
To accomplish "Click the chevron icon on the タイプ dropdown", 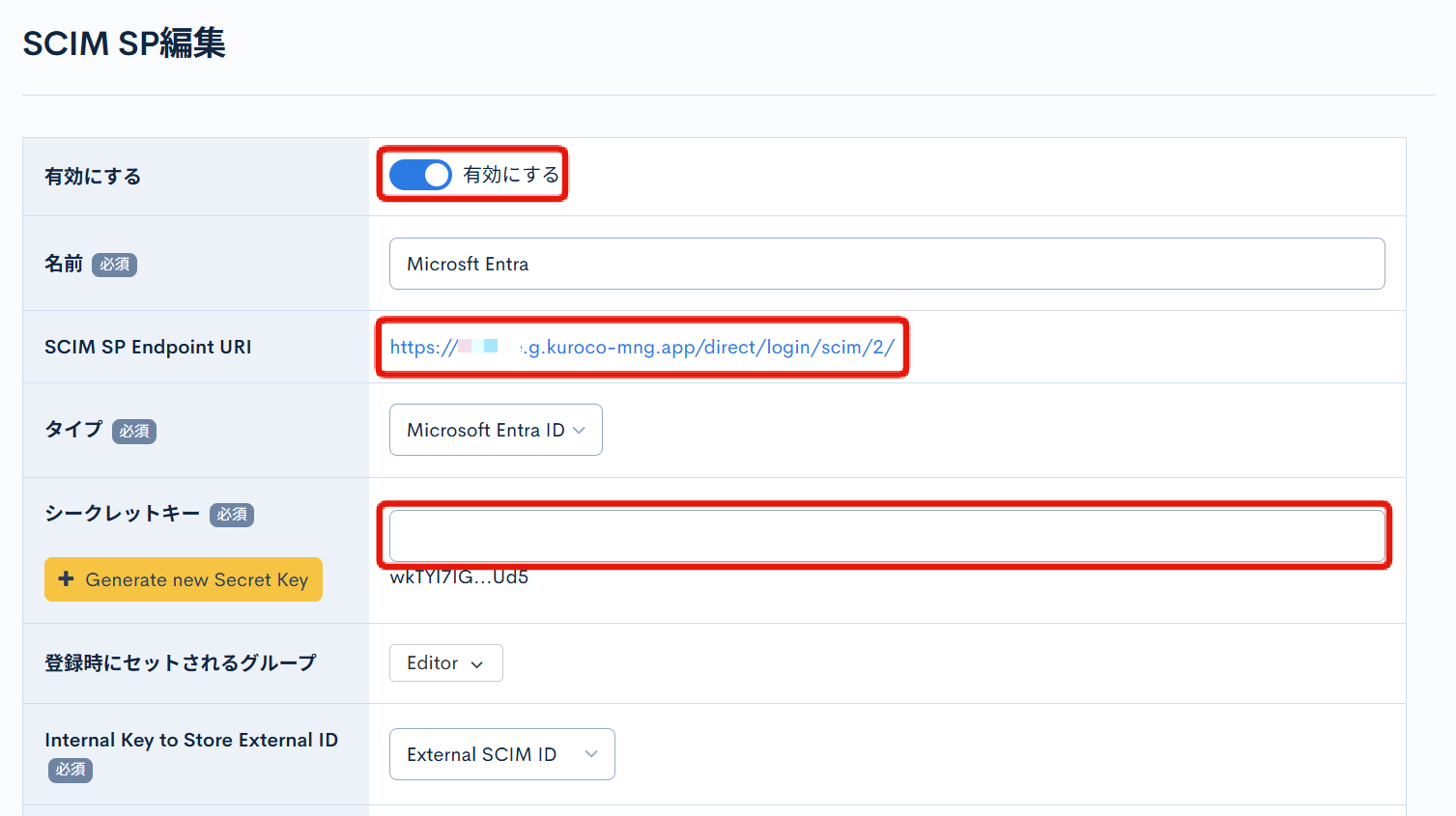I will [x=580, y=430].
